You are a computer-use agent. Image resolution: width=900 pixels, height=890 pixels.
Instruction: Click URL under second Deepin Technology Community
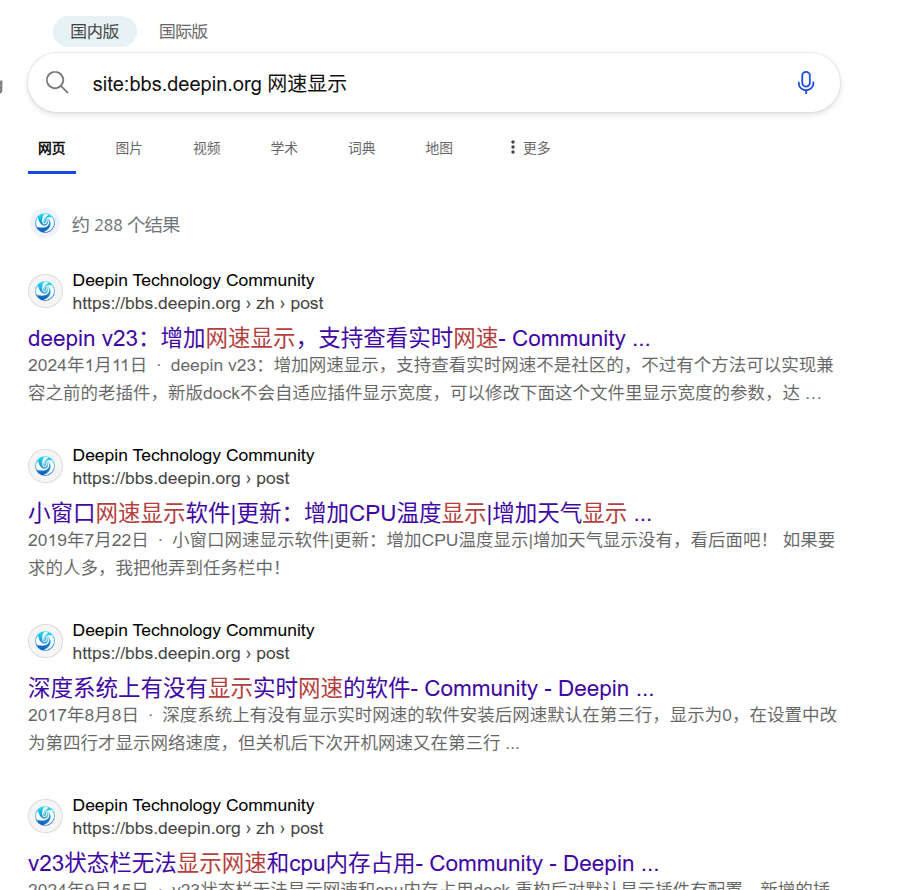click(x=181, y=479)
